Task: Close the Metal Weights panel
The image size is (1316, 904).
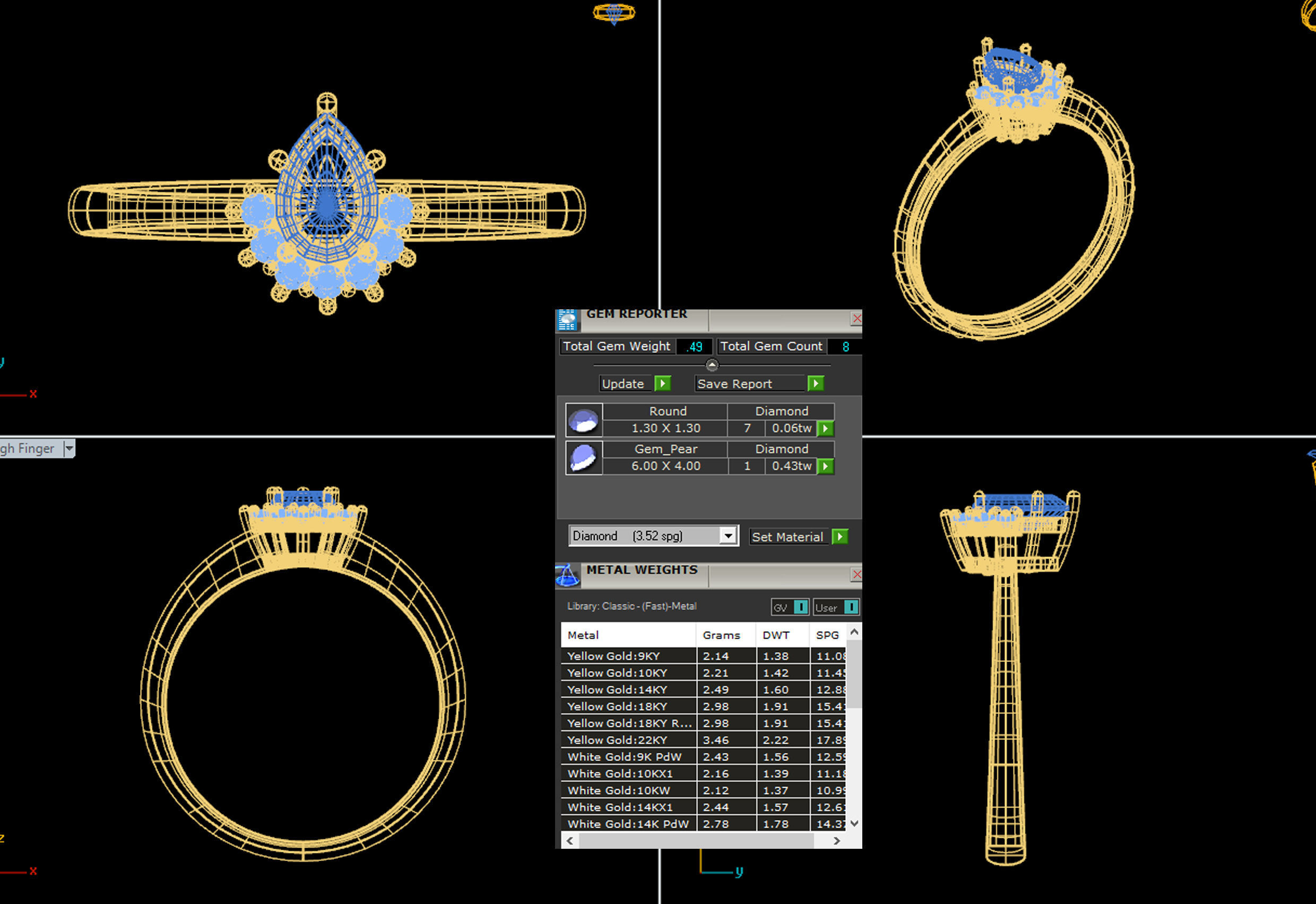Action: point(857,575)
